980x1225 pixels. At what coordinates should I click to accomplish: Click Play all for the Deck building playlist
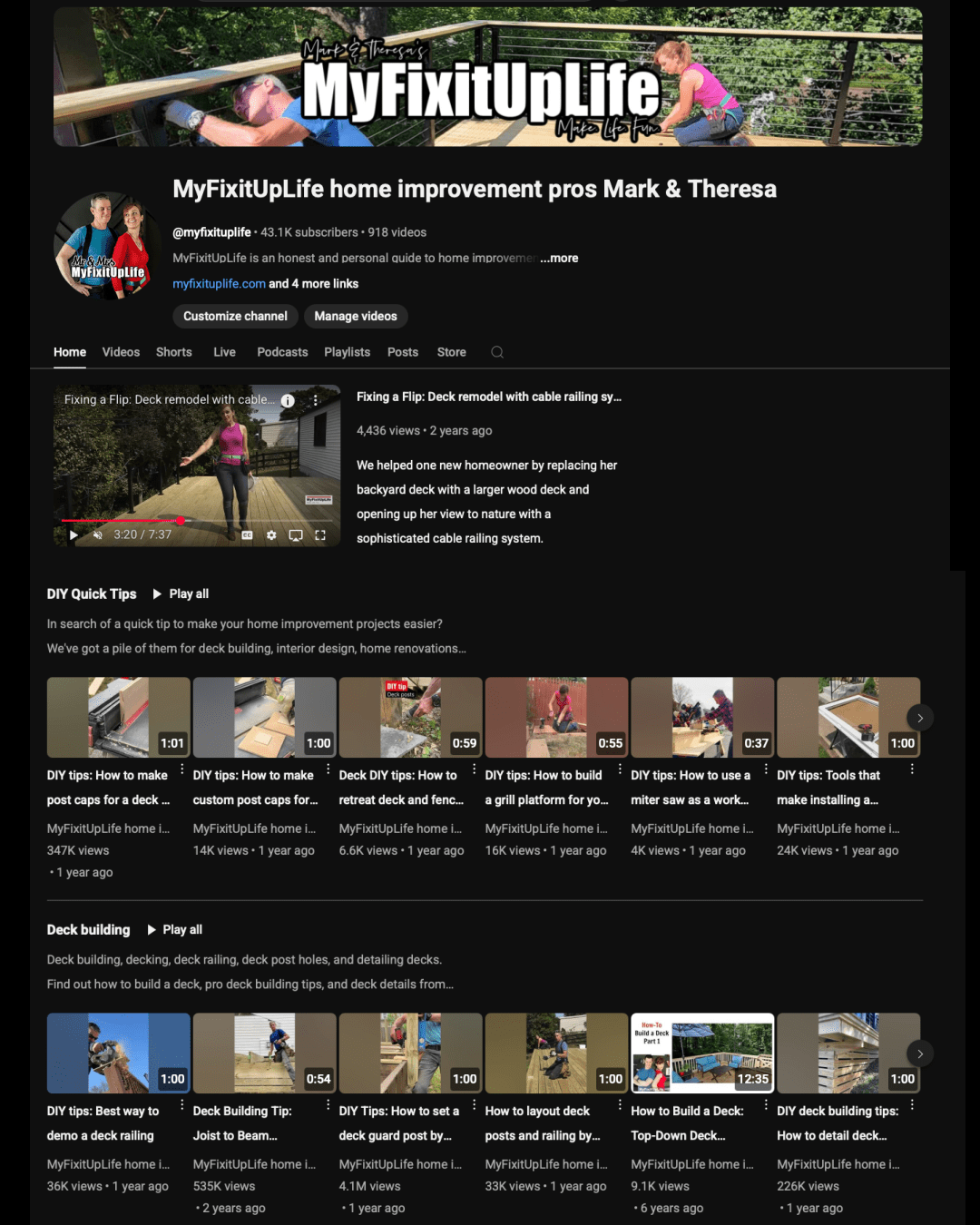176,929
